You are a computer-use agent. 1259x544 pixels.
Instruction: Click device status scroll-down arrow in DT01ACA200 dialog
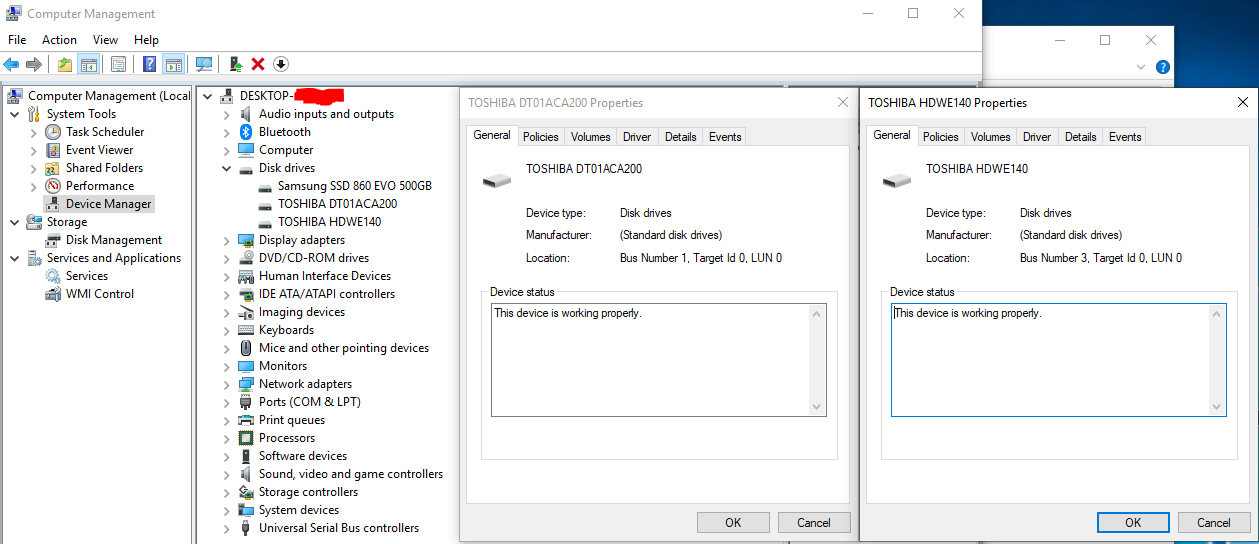pos(817,407)
